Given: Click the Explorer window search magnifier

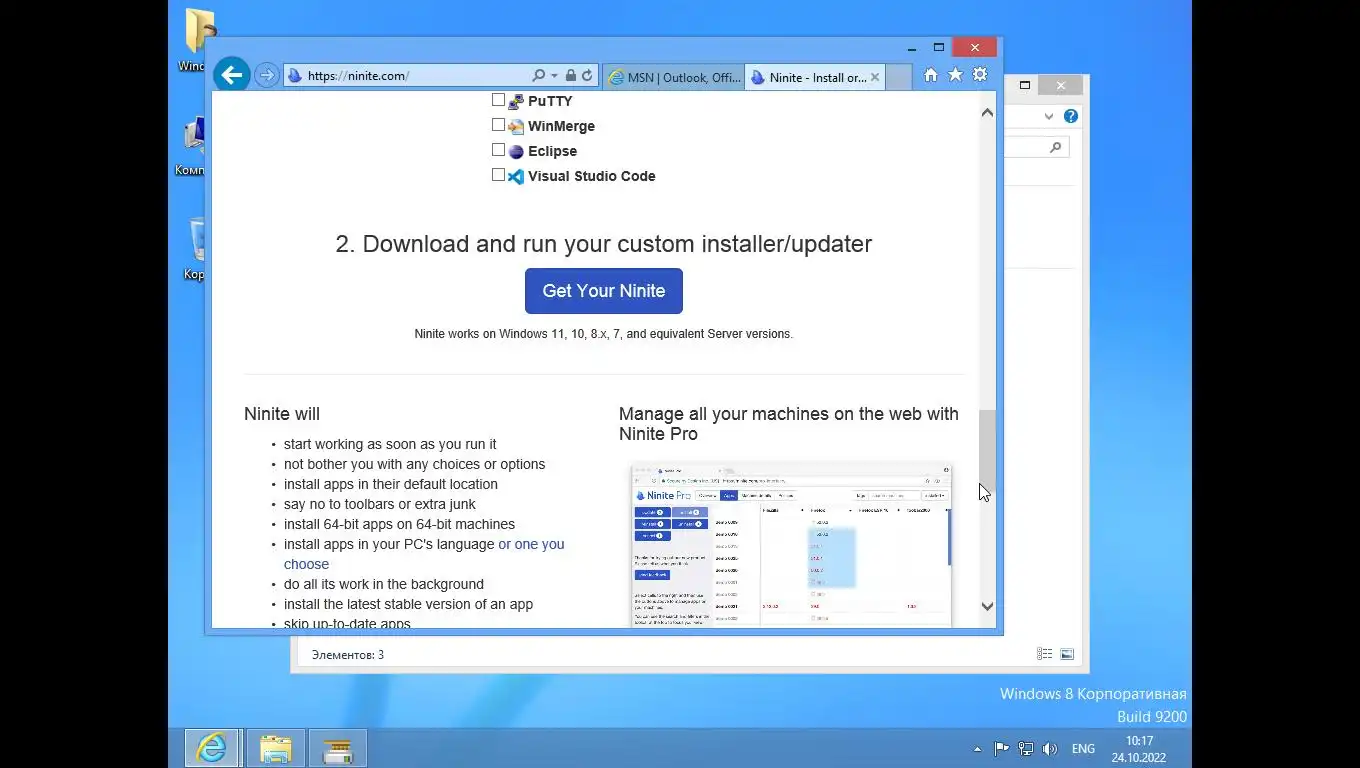Looking at the screenshot, I should 1055,148.
